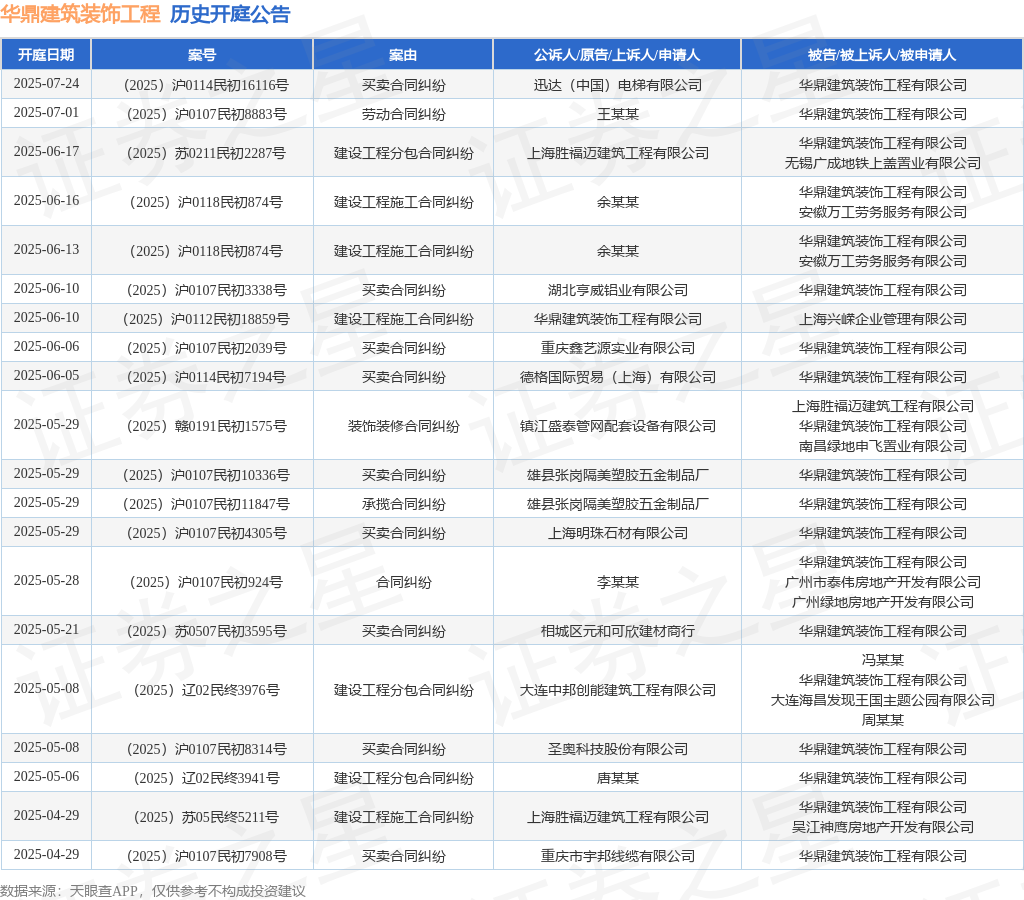The image size is (1024, 900).
Task: Select date cell 2025-06-13
Action: [x=46, y=249]
